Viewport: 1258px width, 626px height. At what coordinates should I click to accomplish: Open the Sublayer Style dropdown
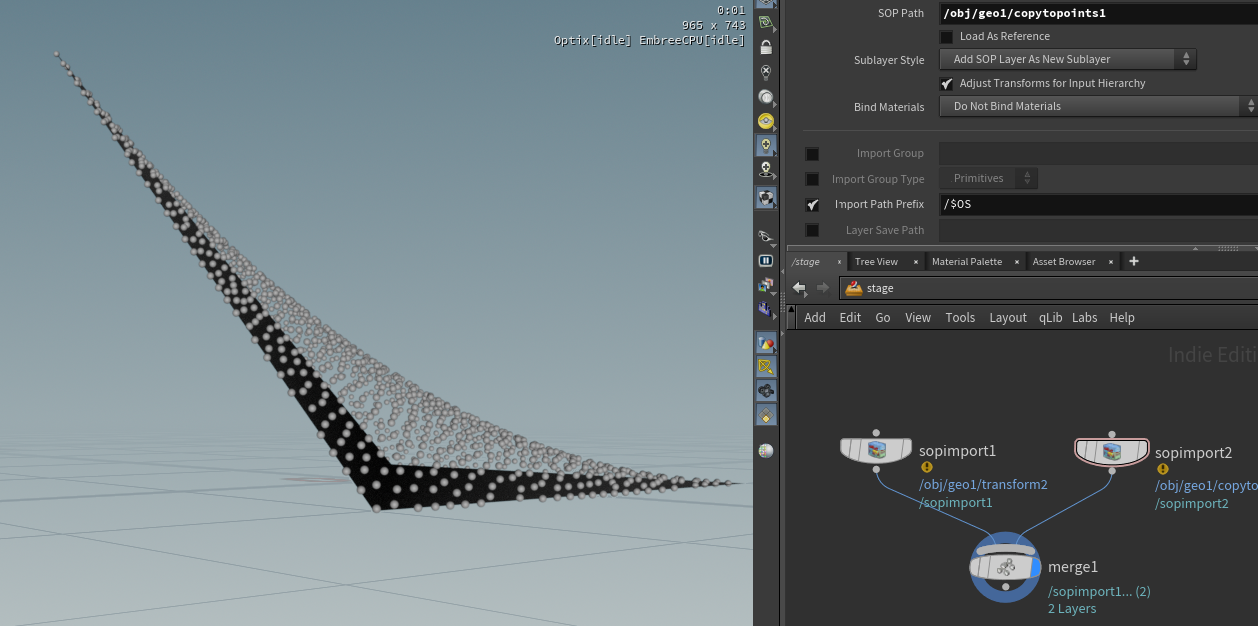click(x=1067, y=60)
